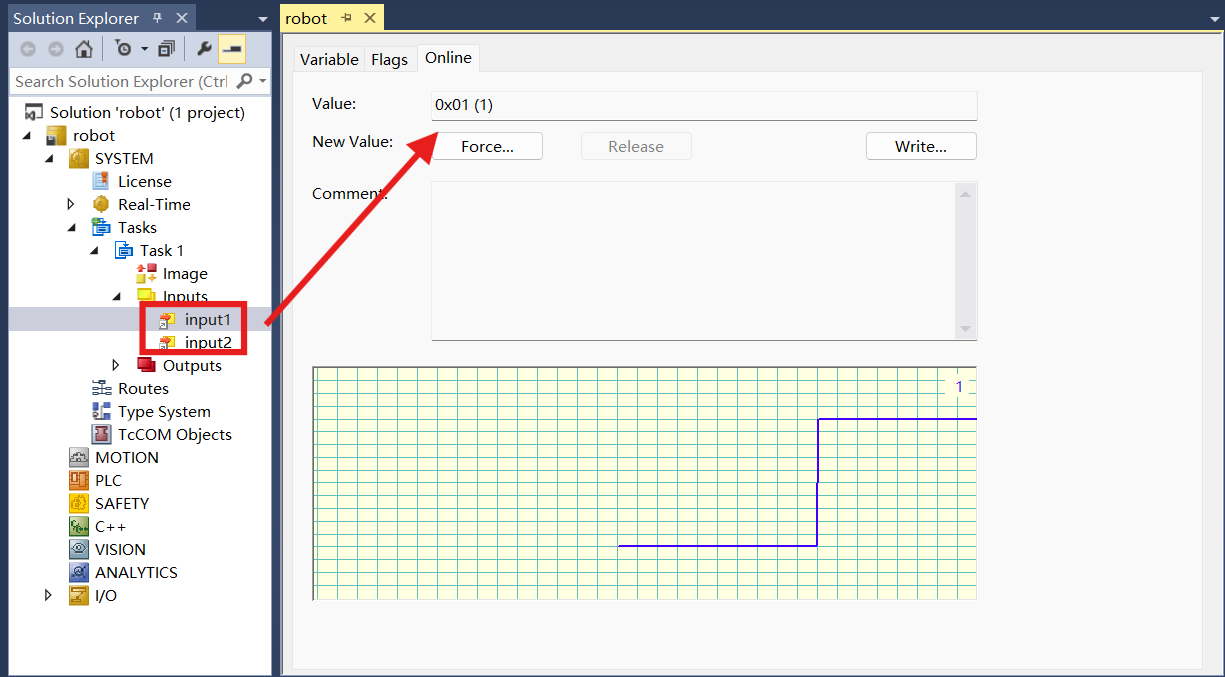Click the pending changes filter clock icon
1225x677 pixels.
pyautogui.click(x=123, y=49)
